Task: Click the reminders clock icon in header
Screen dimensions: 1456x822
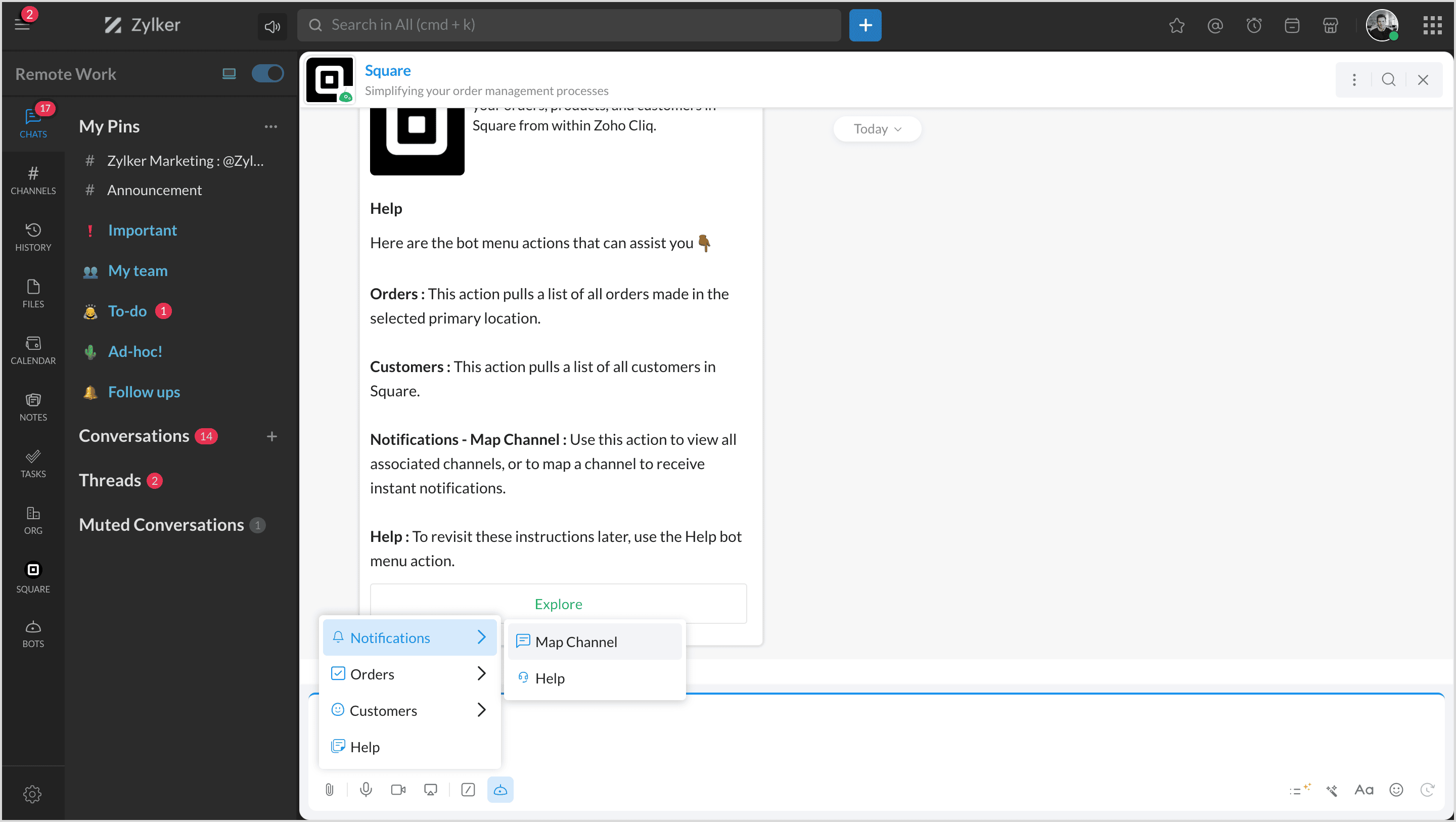Action: tap(1254, 25)
